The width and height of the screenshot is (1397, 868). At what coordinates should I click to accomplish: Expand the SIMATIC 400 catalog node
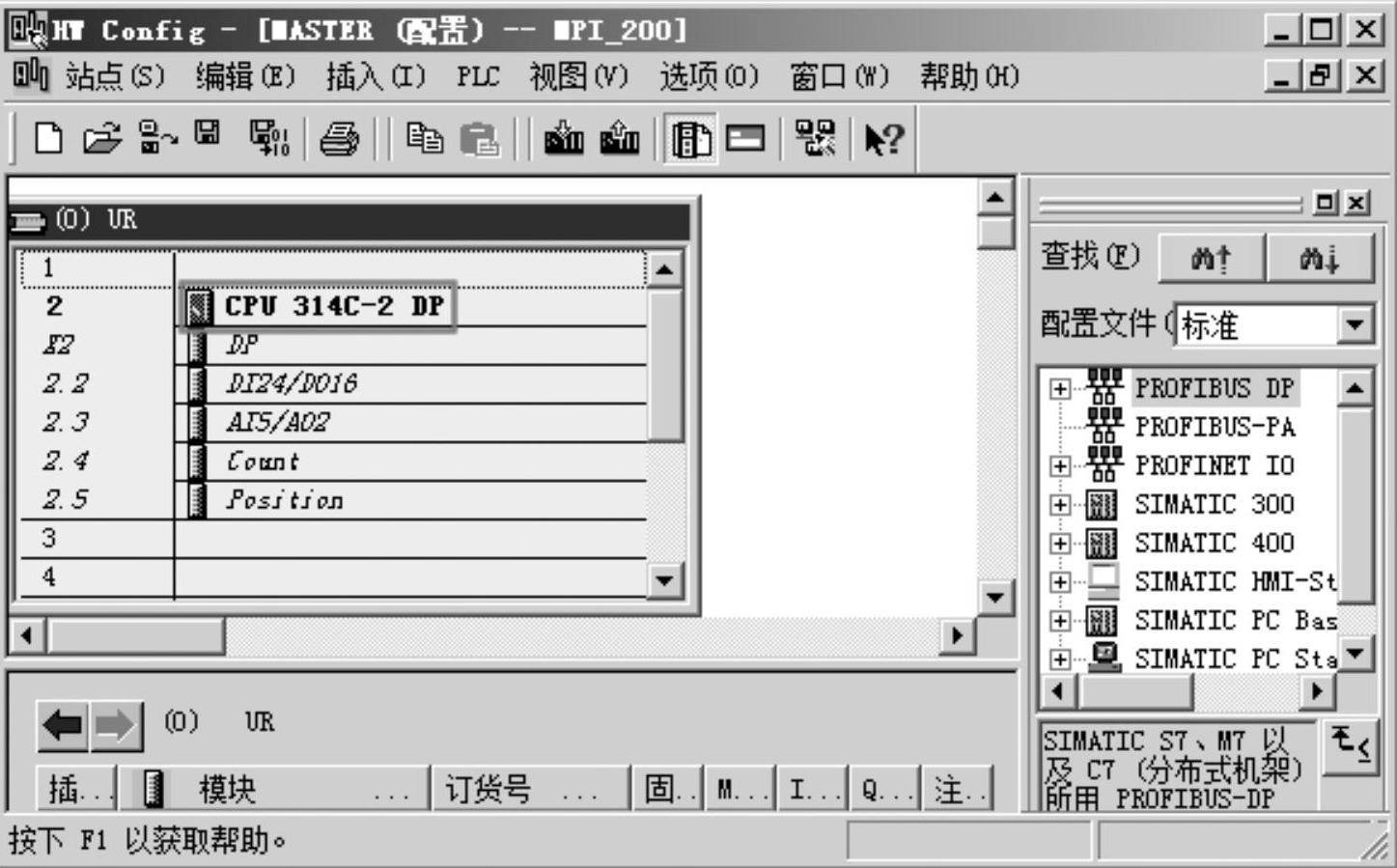(x=1060, y=543)
